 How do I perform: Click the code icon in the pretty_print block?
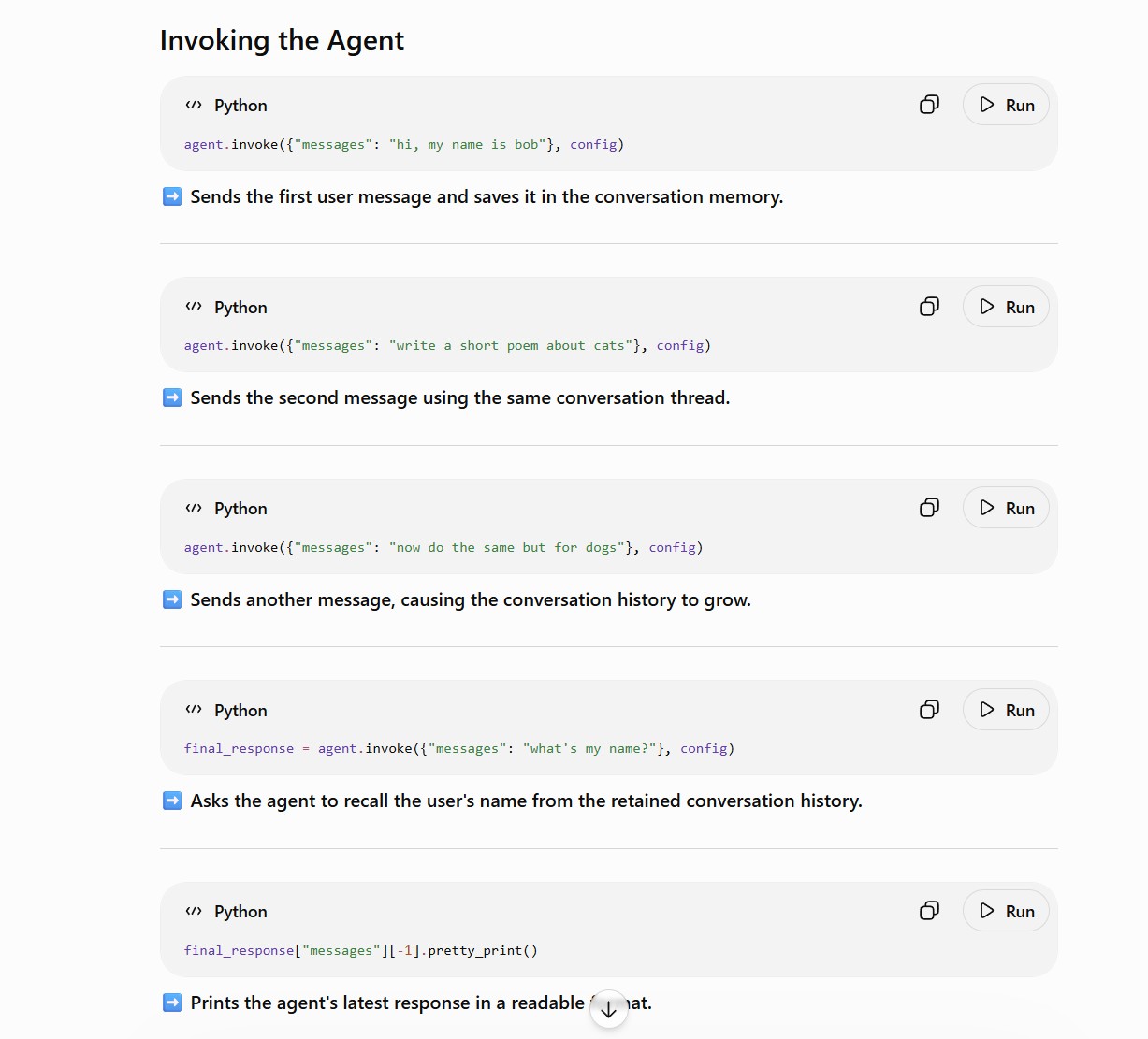194,912
